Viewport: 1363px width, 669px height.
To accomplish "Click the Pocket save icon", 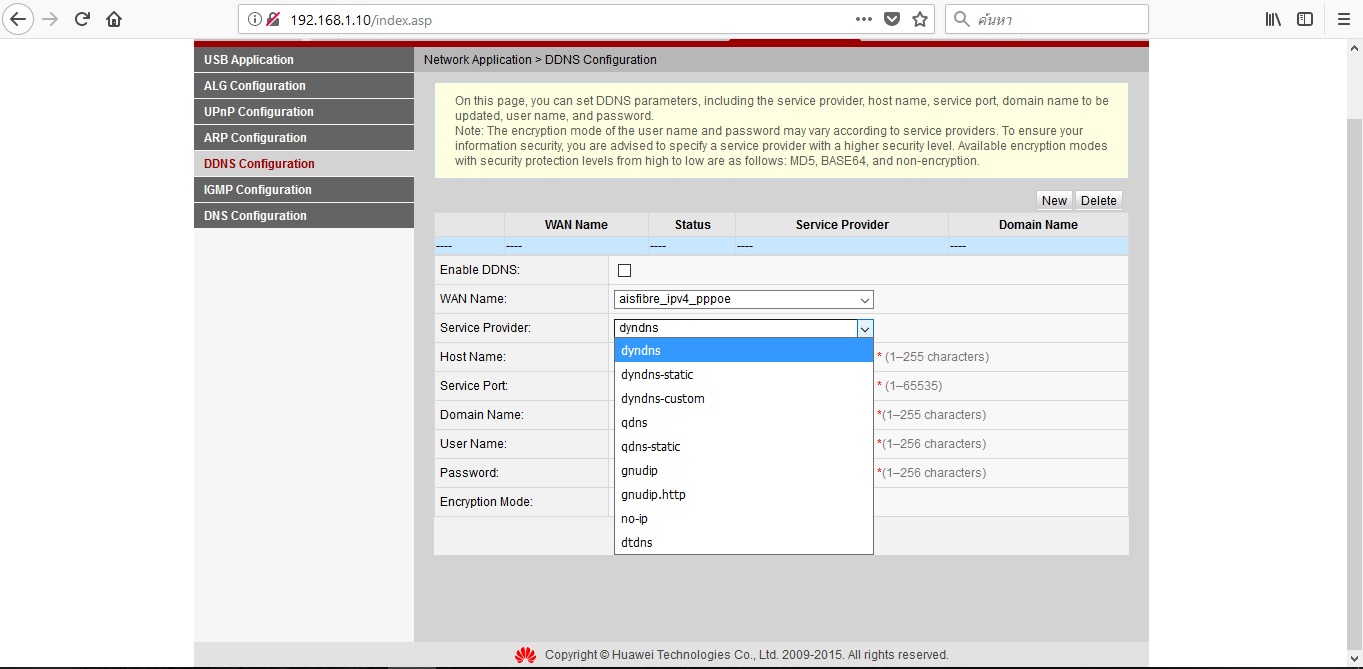I will [x=892, y=19].
